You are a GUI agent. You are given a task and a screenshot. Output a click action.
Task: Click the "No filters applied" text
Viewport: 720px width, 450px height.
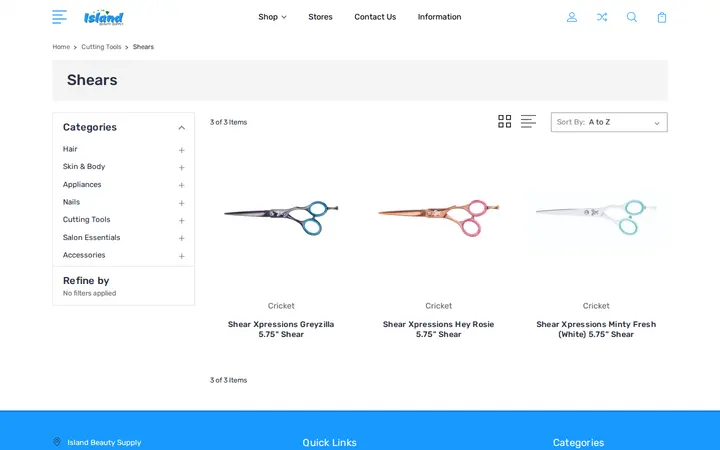pos(90,293)
